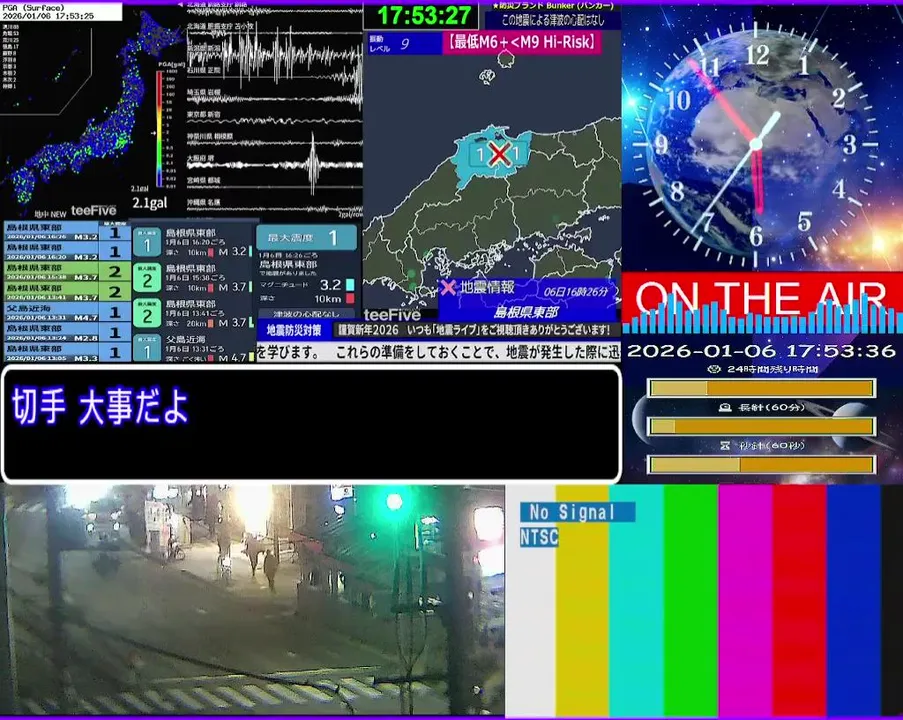Screen dimensions: 903x720
Task: Click the cyan bar of the test pattern
Action: [x=636, y=600]
